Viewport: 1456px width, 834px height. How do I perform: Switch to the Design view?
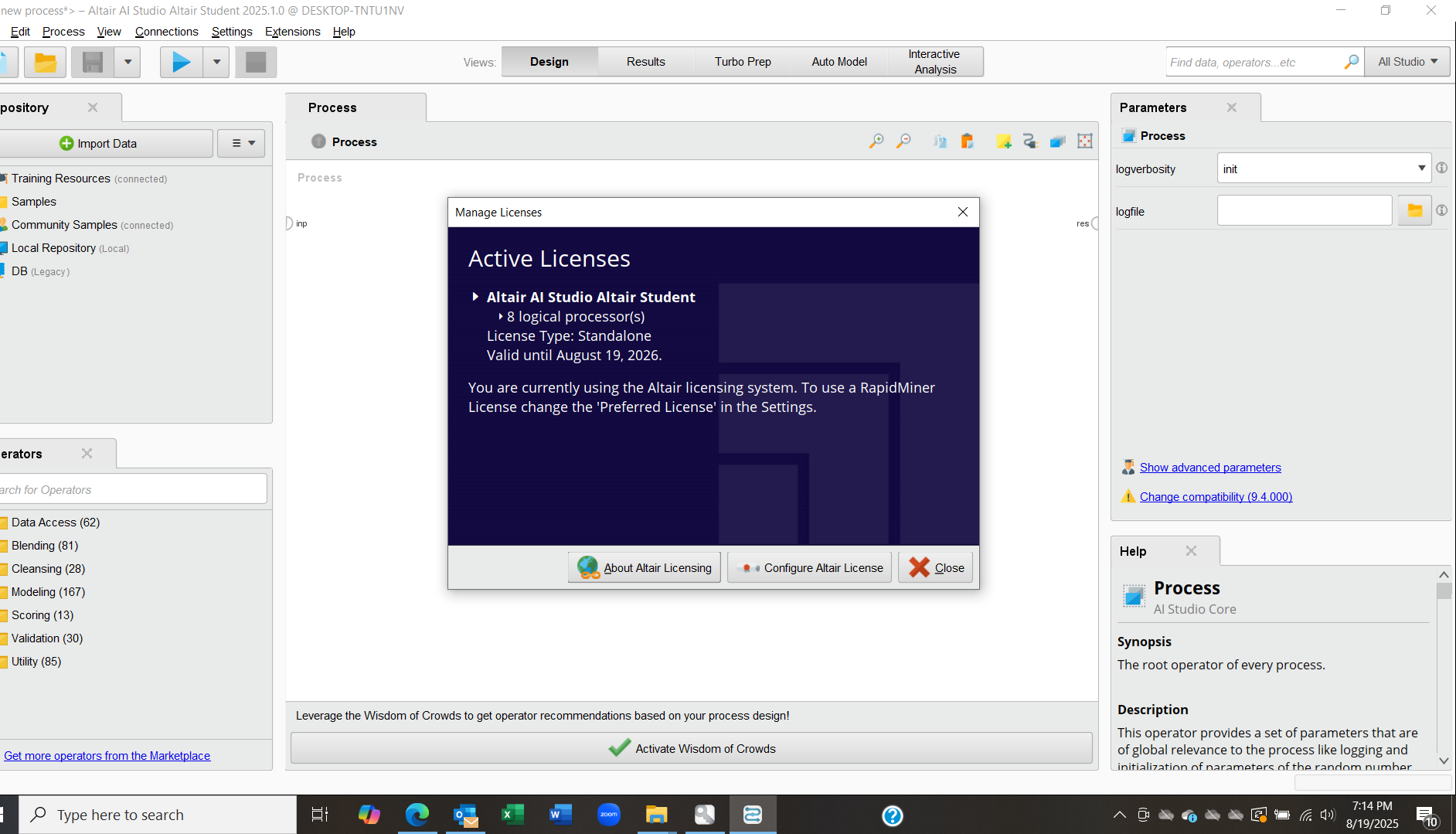pos(549,62)
